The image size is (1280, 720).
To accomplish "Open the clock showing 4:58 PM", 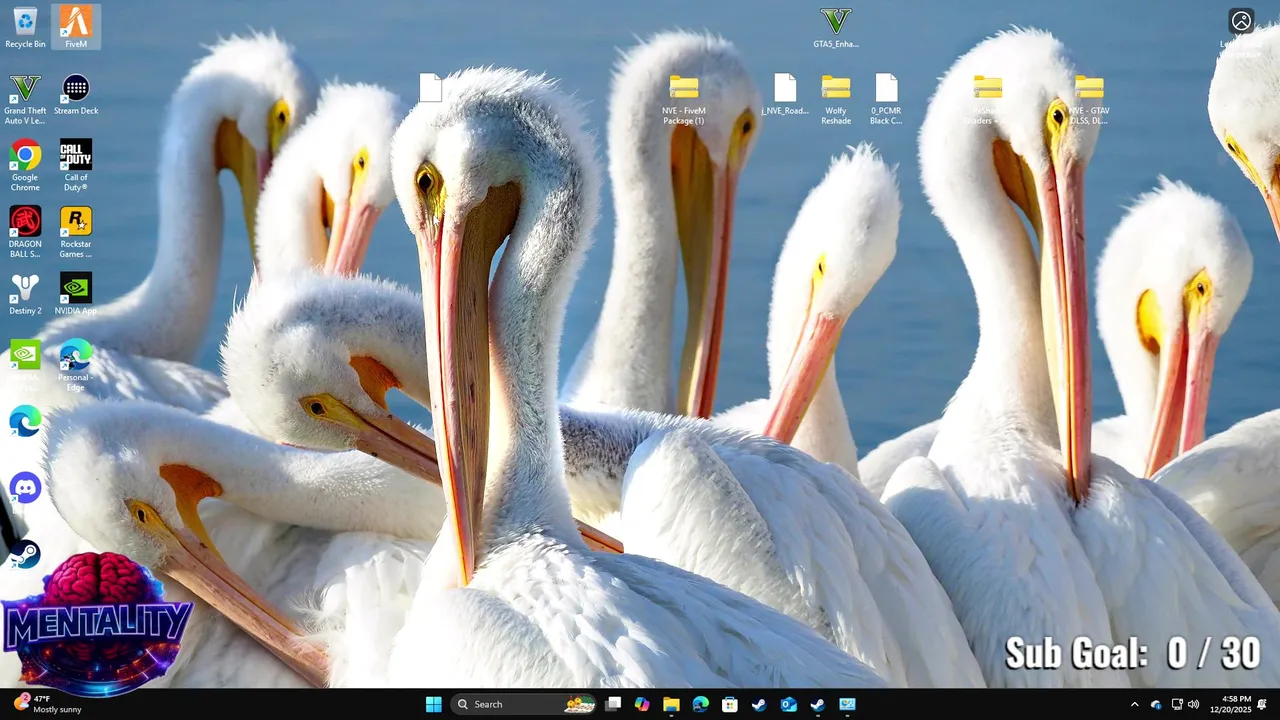I will 1230,704.
